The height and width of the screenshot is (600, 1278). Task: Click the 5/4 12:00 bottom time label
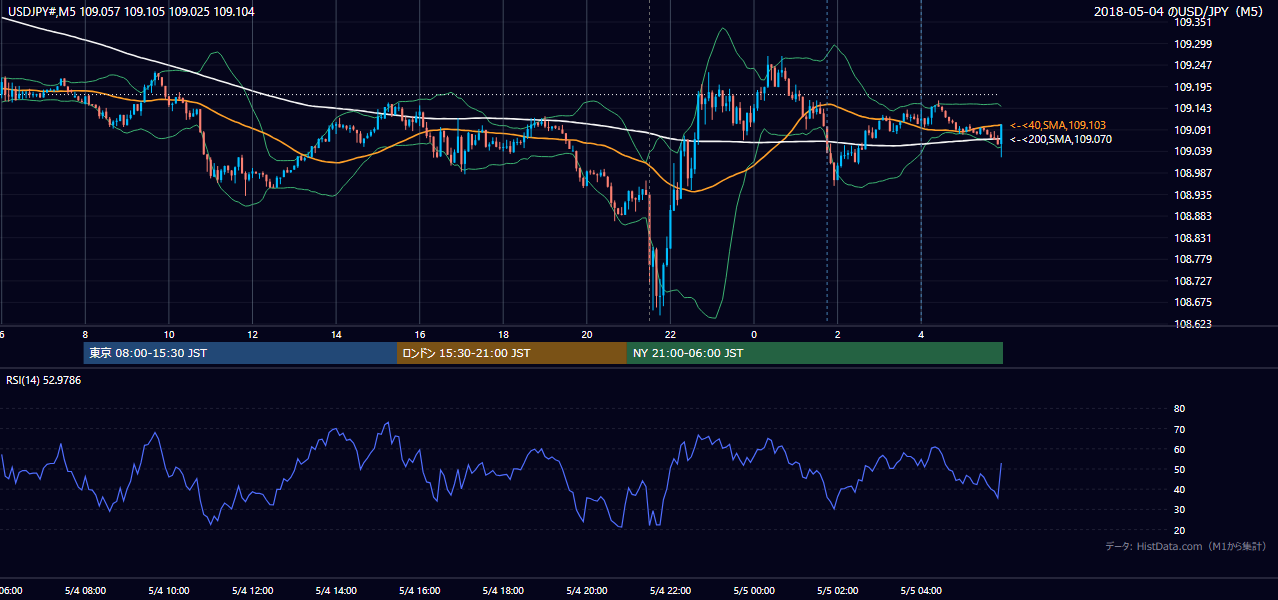click(252, 591)
